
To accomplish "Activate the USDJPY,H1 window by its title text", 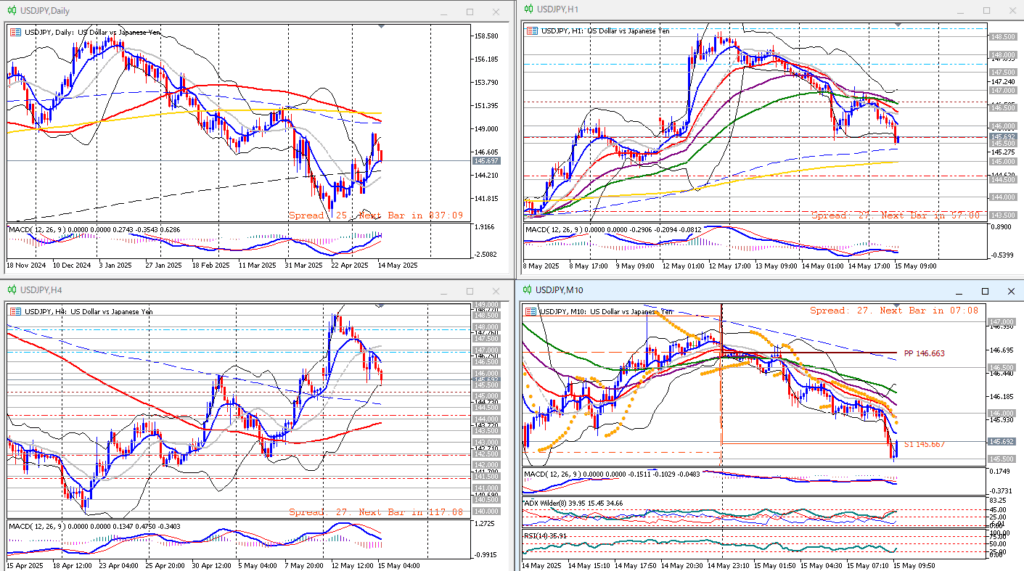I will (557, 9).
